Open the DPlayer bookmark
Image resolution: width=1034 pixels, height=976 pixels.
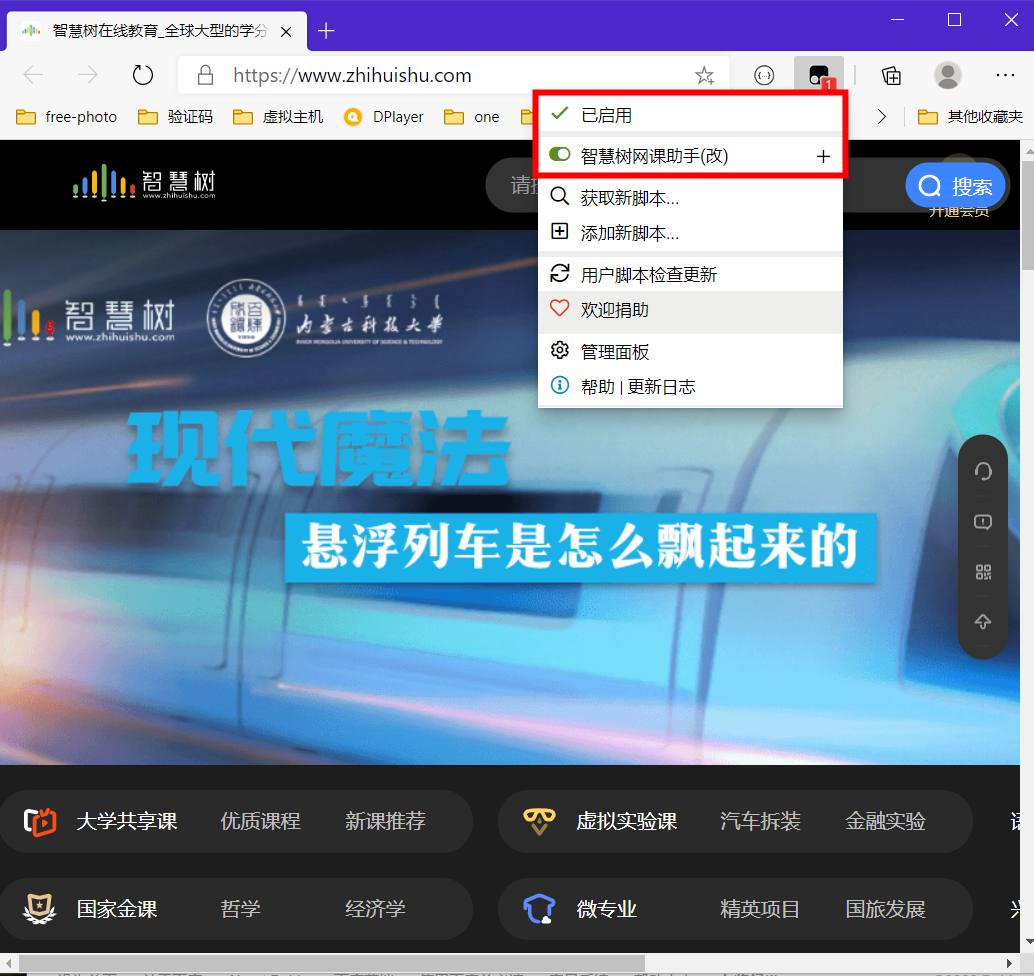tap(384, 117)
